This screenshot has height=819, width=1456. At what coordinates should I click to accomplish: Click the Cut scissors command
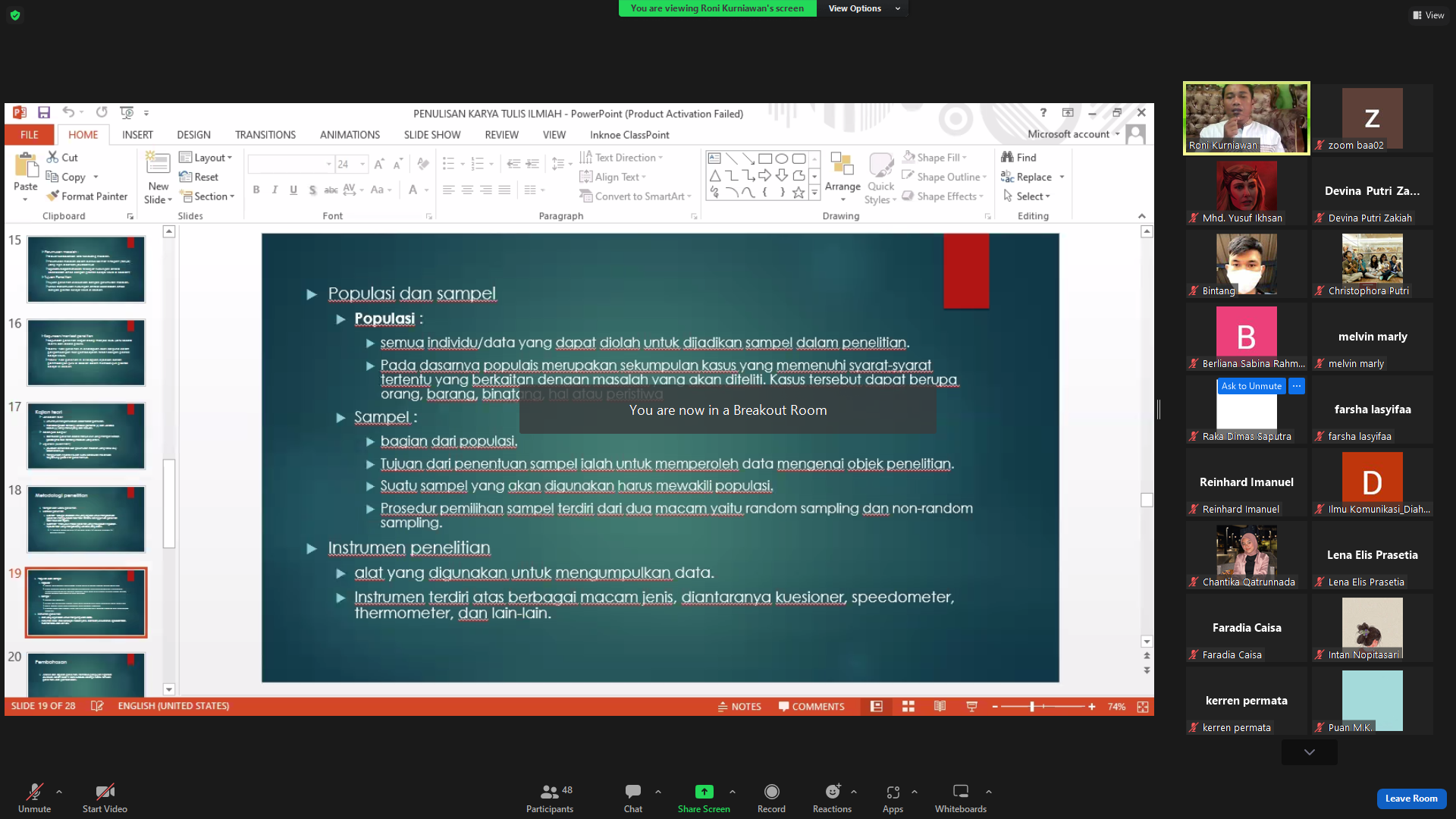coord(63,157)
